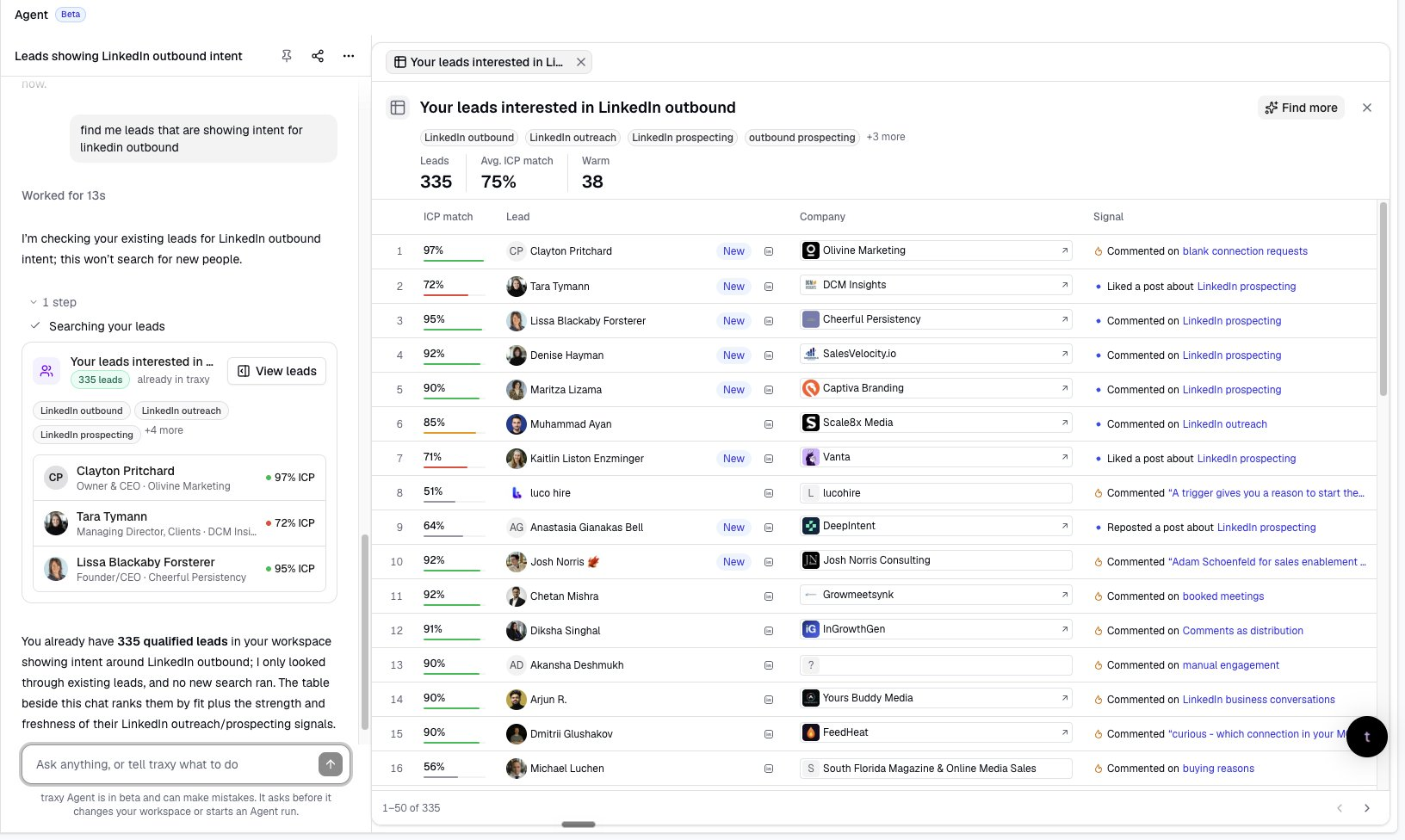Open message icon on Clayton Pritchard row
This screenshot has width=1405, height=840.
(x=769, y=251)
